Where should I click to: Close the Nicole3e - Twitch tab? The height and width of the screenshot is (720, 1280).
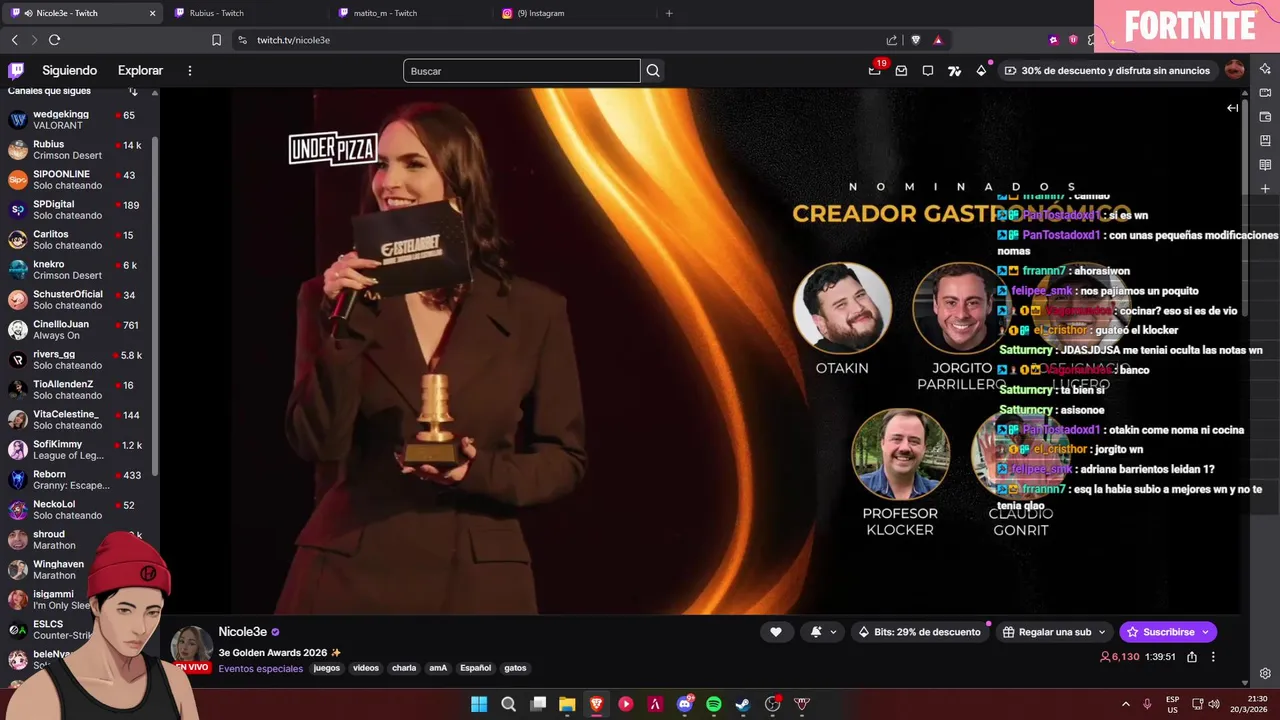(x=152, y=13)
